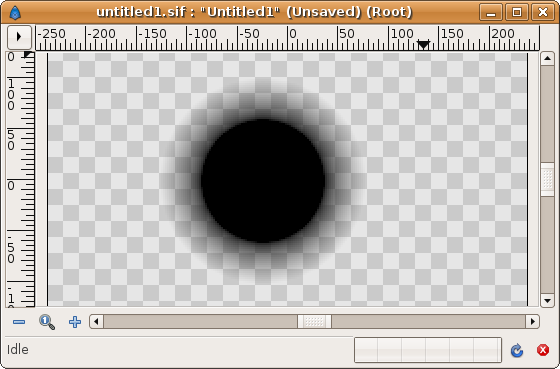Image resolution: width=560 pixels, height=369 pixels.
Task: Click the vertical scrollbar up arrow
Action: 547,58
